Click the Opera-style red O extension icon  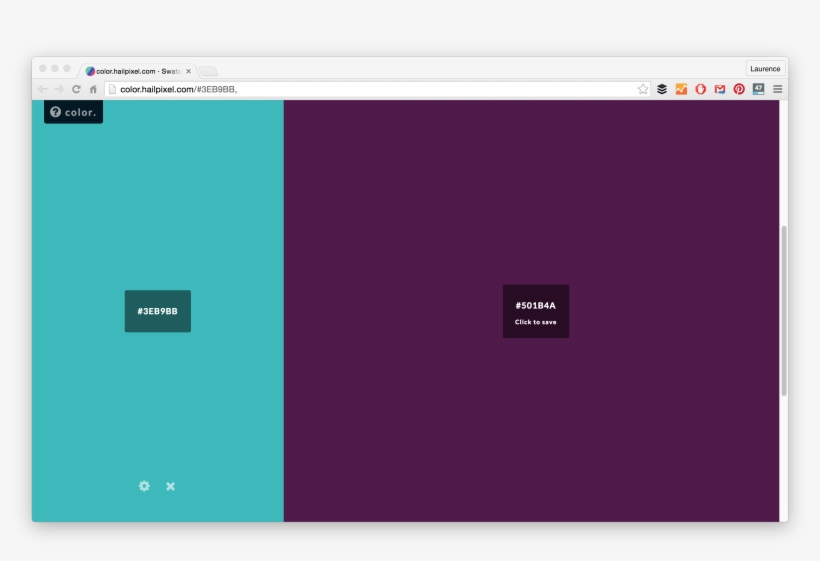point(700,89)
